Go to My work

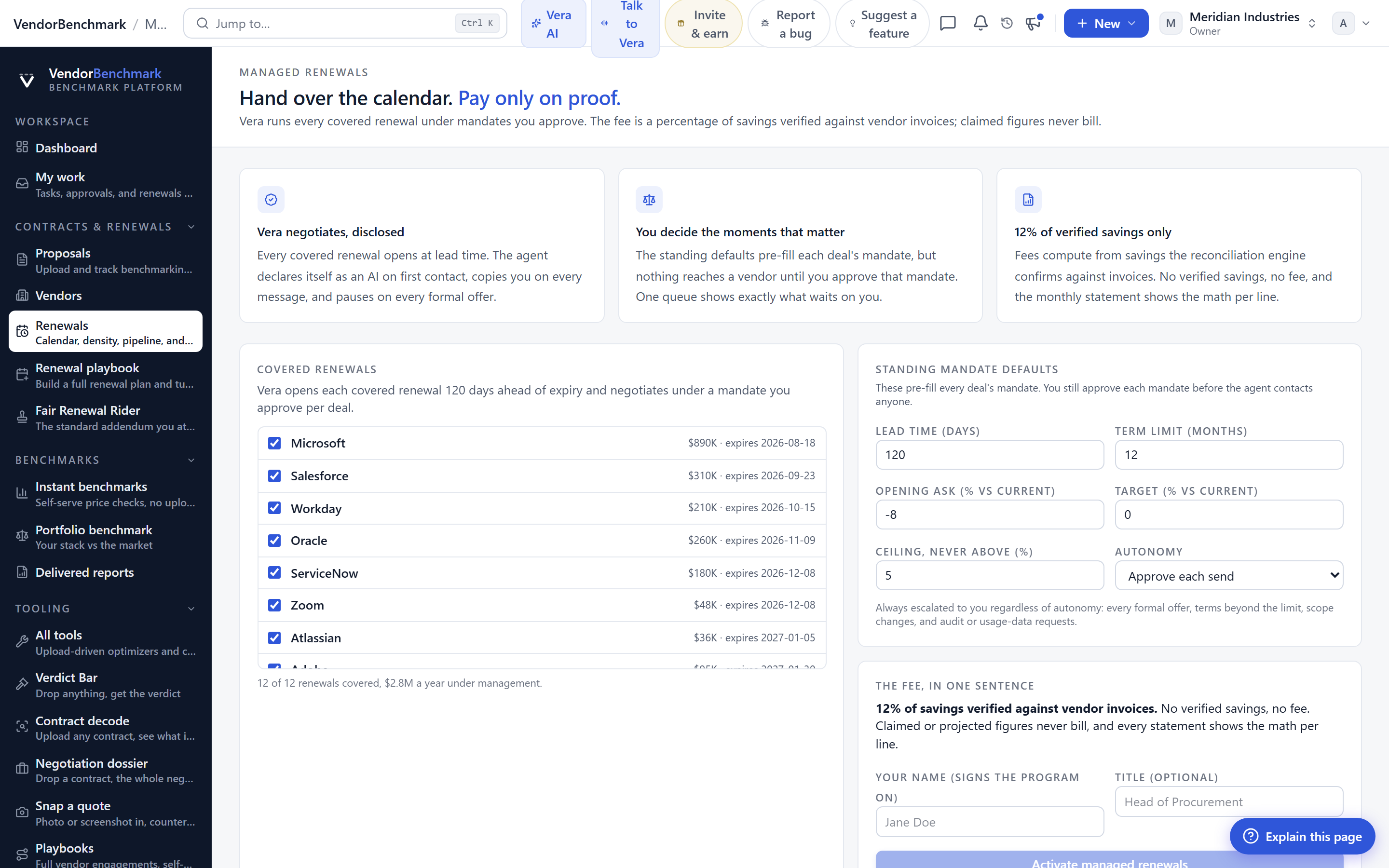point(106,184)
